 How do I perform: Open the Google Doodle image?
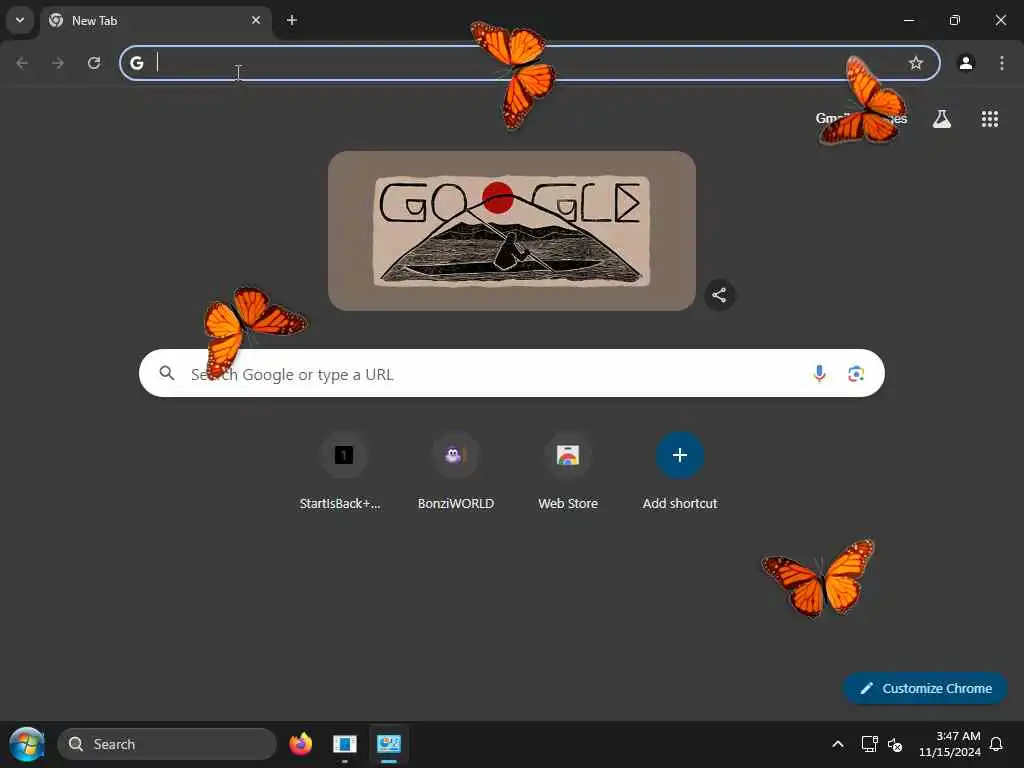(512, 231)
